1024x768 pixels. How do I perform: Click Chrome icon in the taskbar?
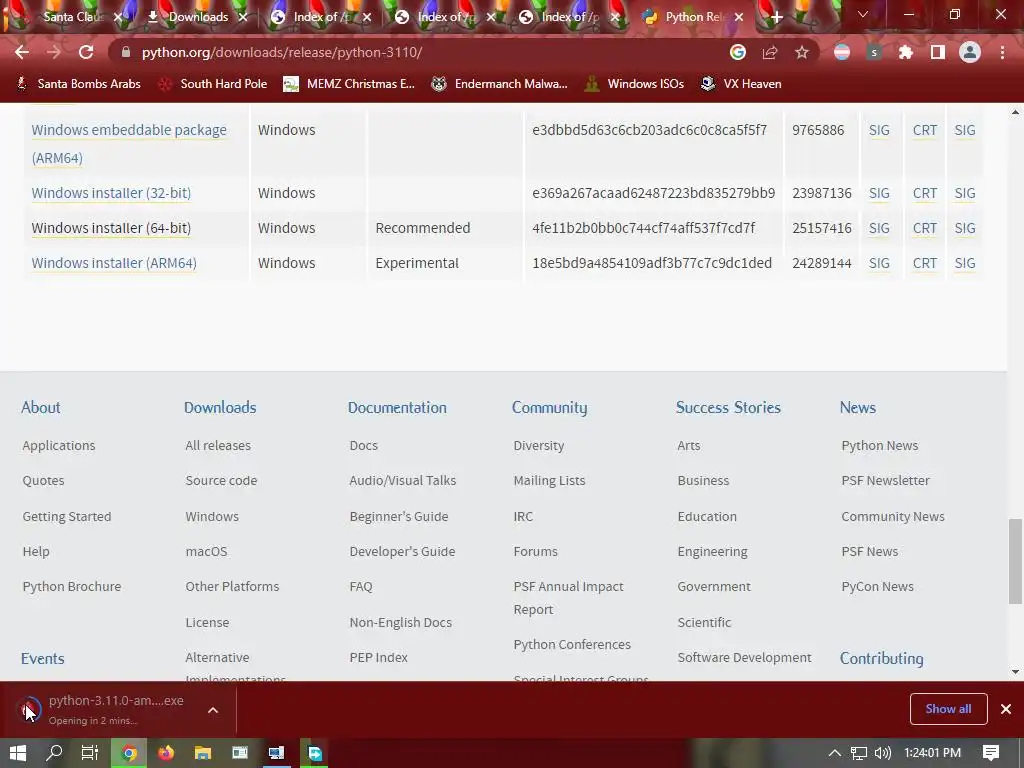(129, 753)
